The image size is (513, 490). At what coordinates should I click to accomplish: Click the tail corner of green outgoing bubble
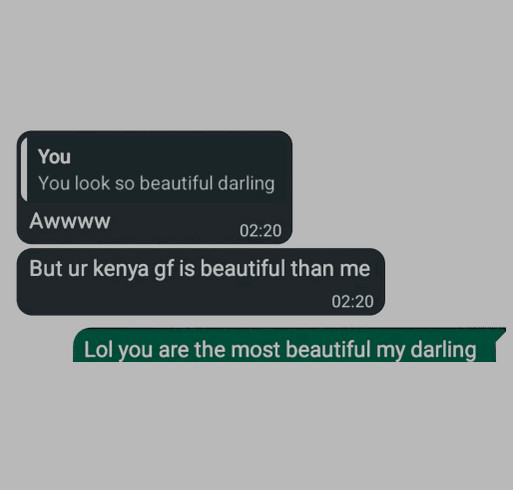(x=501, y=334)
